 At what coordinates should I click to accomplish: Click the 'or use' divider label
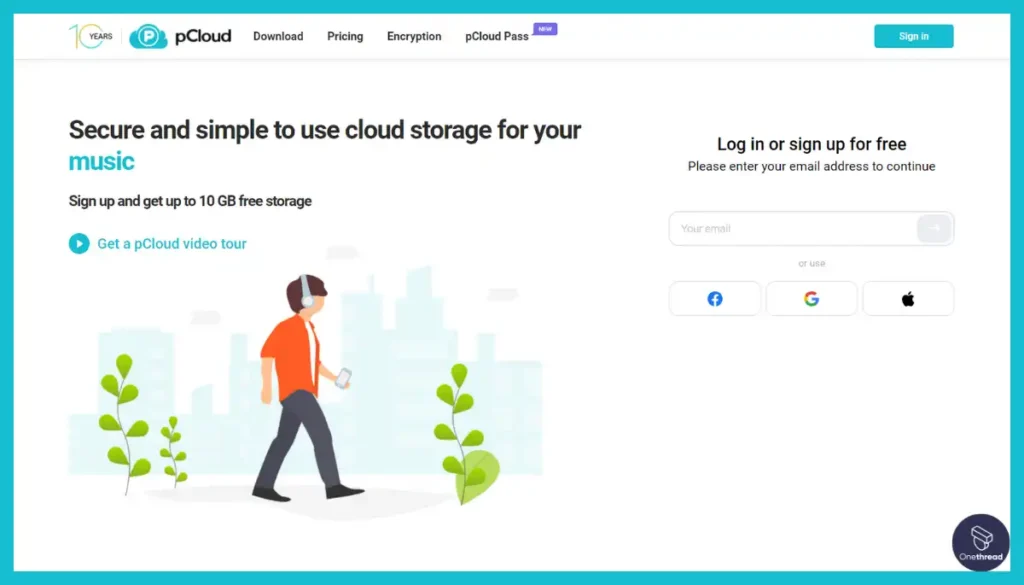point(811,263)
